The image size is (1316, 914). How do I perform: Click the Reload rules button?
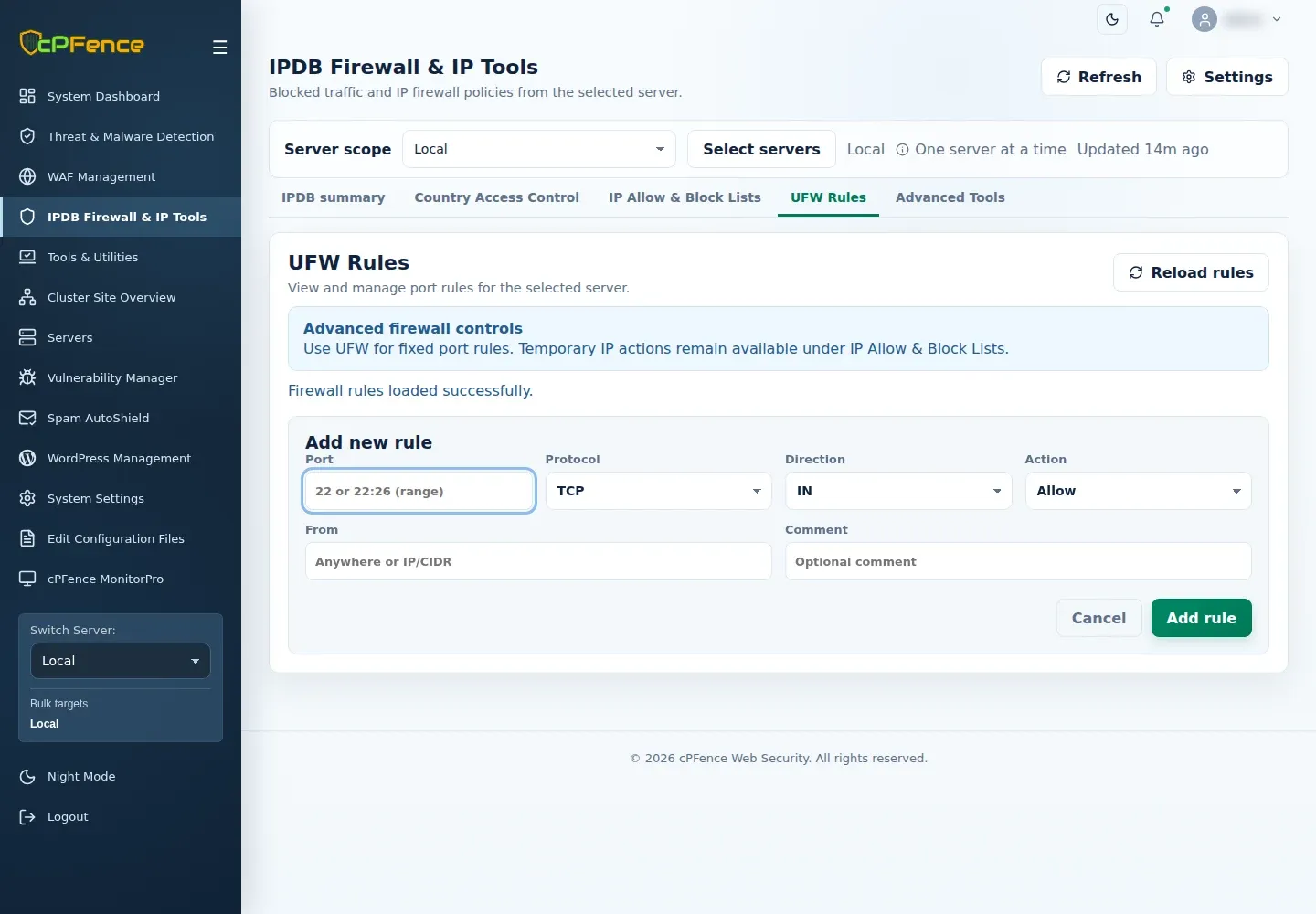click(1191, 272)
